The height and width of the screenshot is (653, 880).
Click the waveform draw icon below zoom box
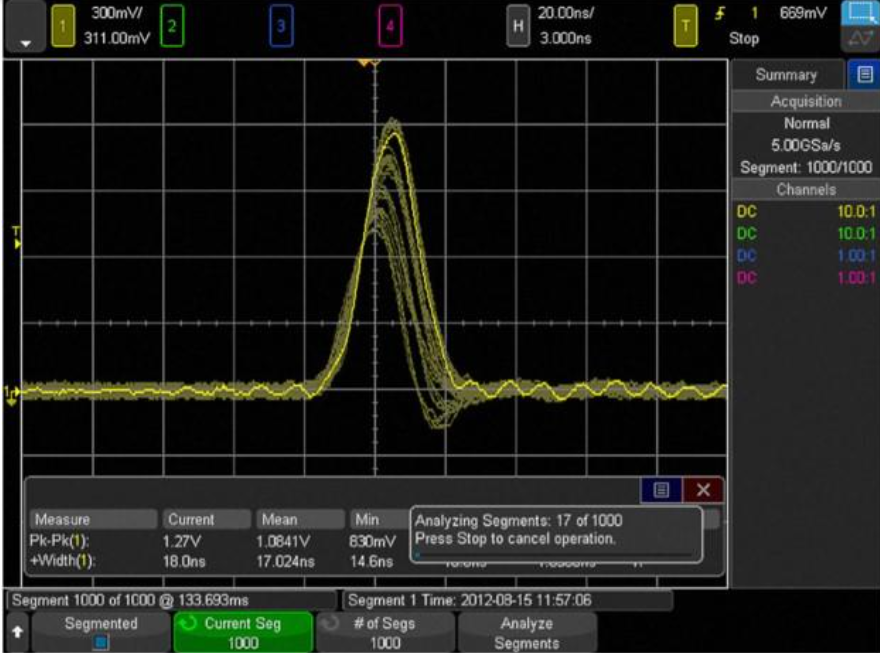[x=859, y=39]
